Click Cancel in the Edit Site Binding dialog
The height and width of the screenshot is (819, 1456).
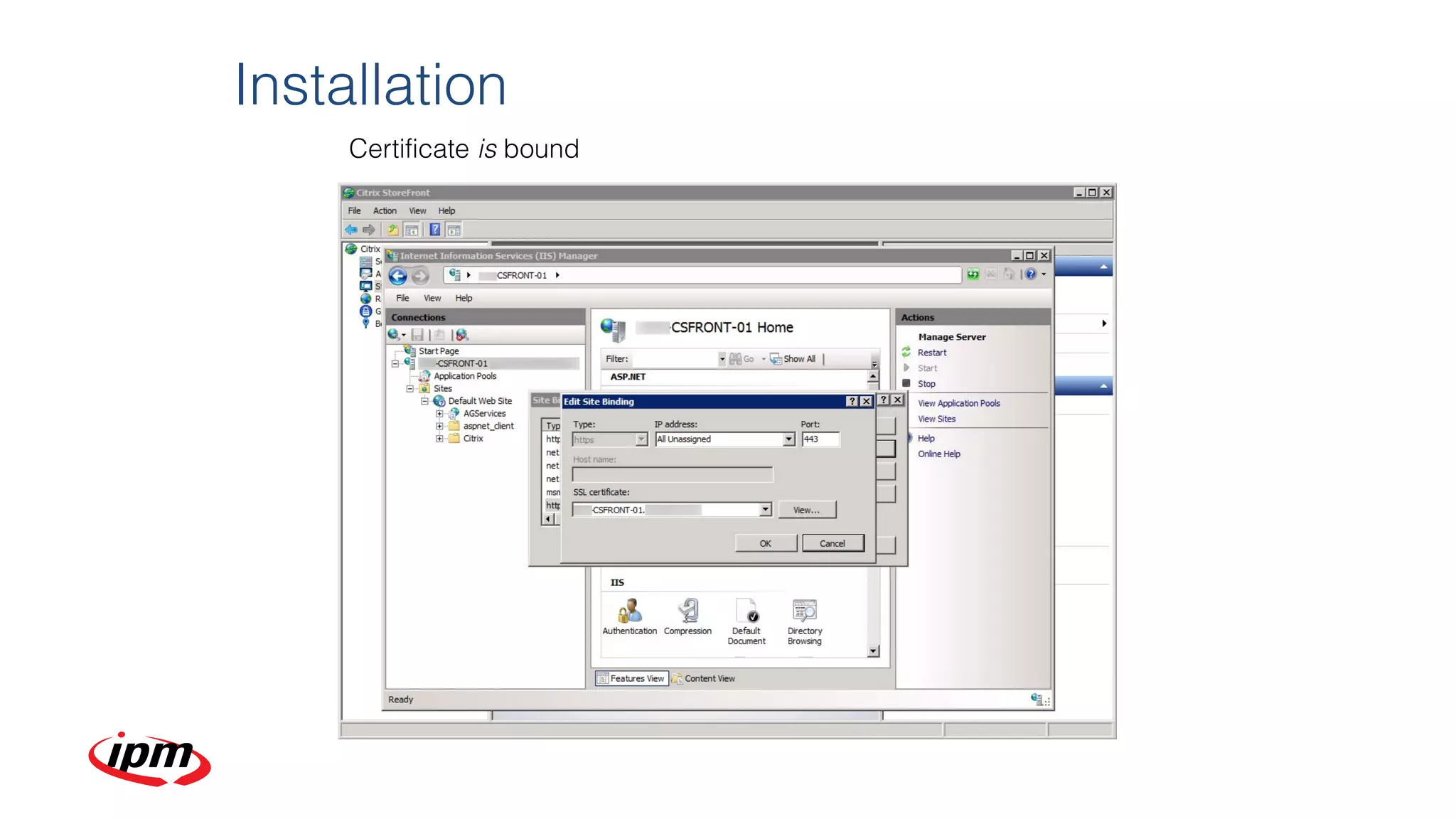pyautogui.click(x=833, y=543)
